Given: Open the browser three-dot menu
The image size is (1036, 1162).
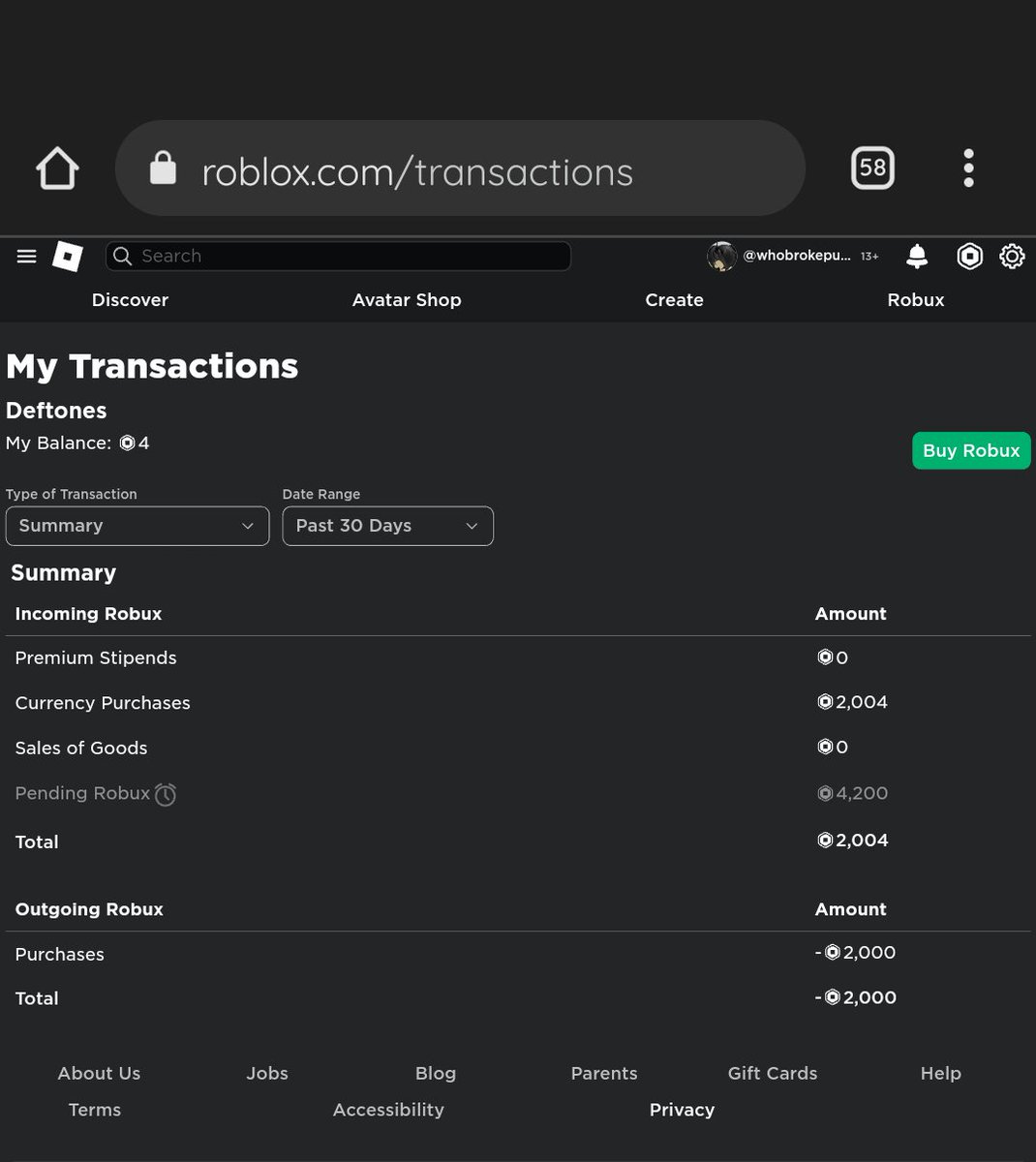Looking at the screenshot, I should 968,168.
